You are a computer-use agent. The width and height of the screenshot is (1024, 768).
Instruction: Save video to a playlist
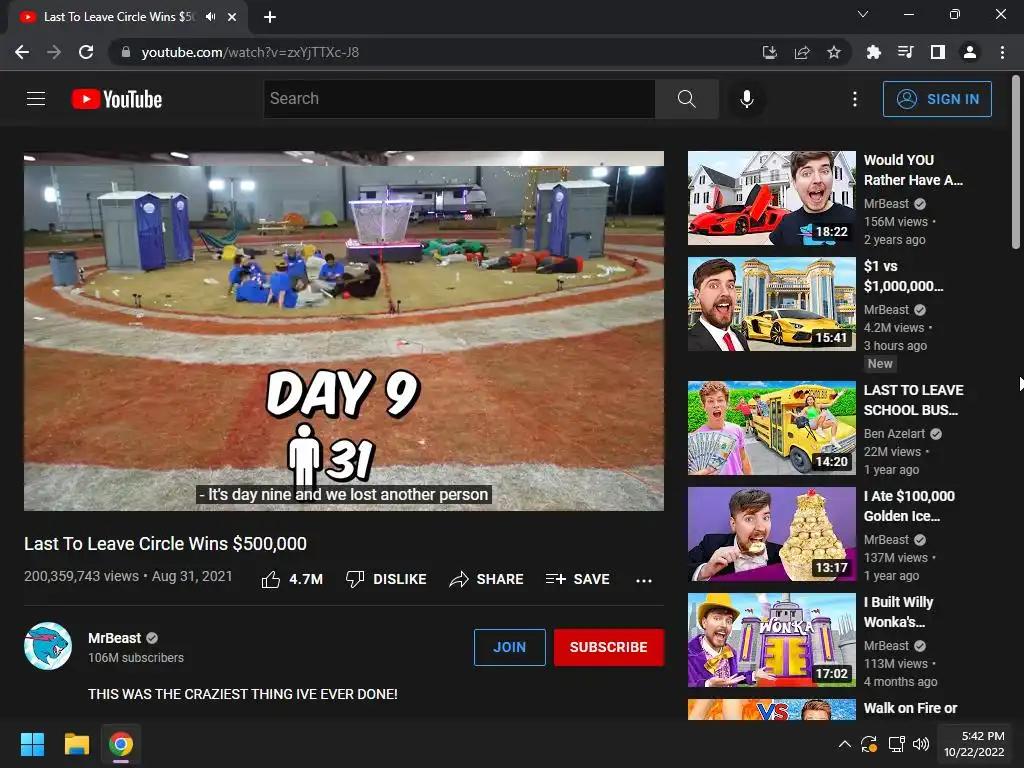tap(577, 579)
